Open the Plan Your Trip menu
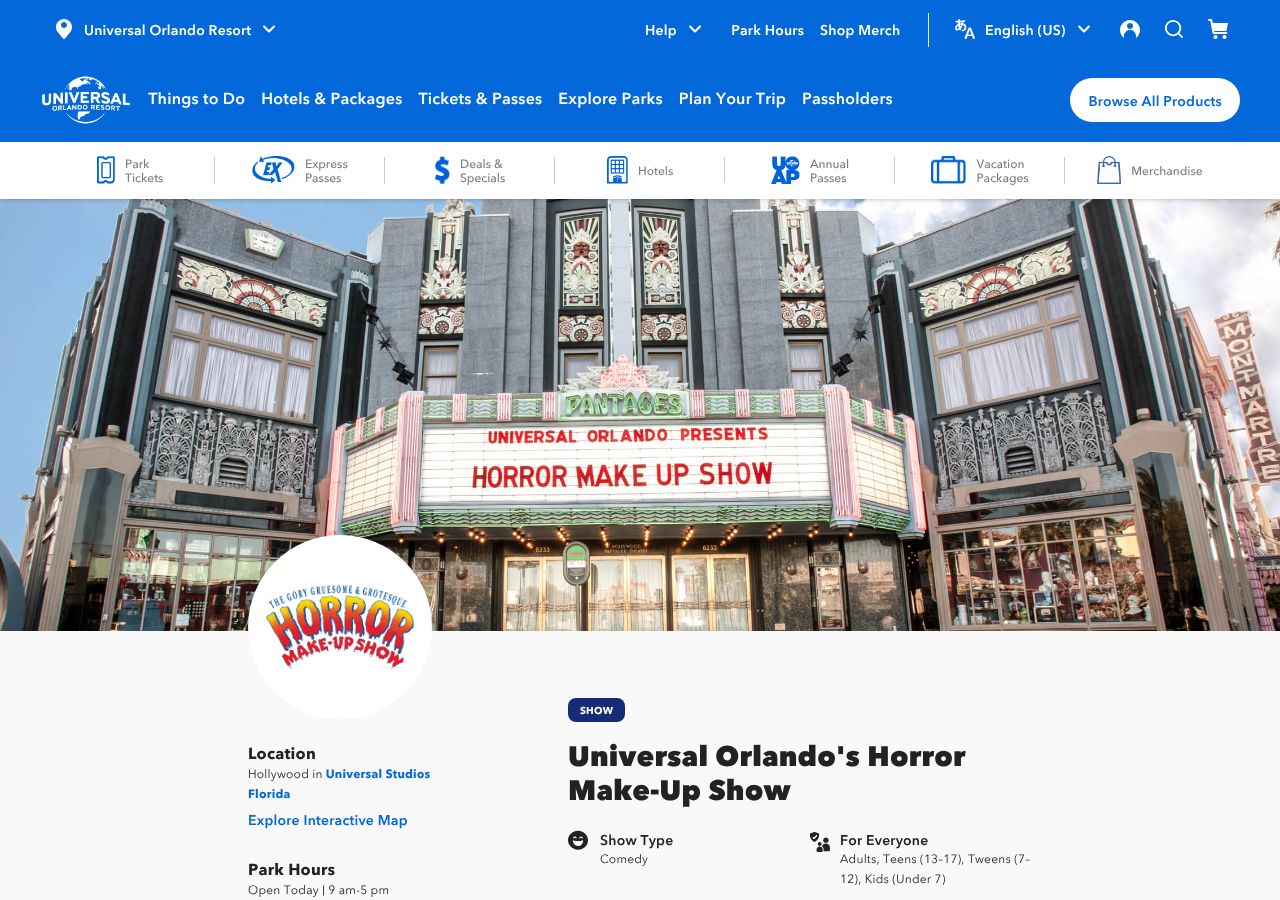 coord(732,99)
